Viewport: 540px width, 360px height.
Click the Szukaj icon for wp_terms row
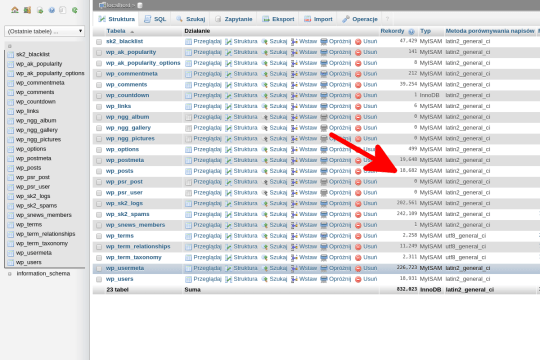pyautogui.click(x=264, y=236)
